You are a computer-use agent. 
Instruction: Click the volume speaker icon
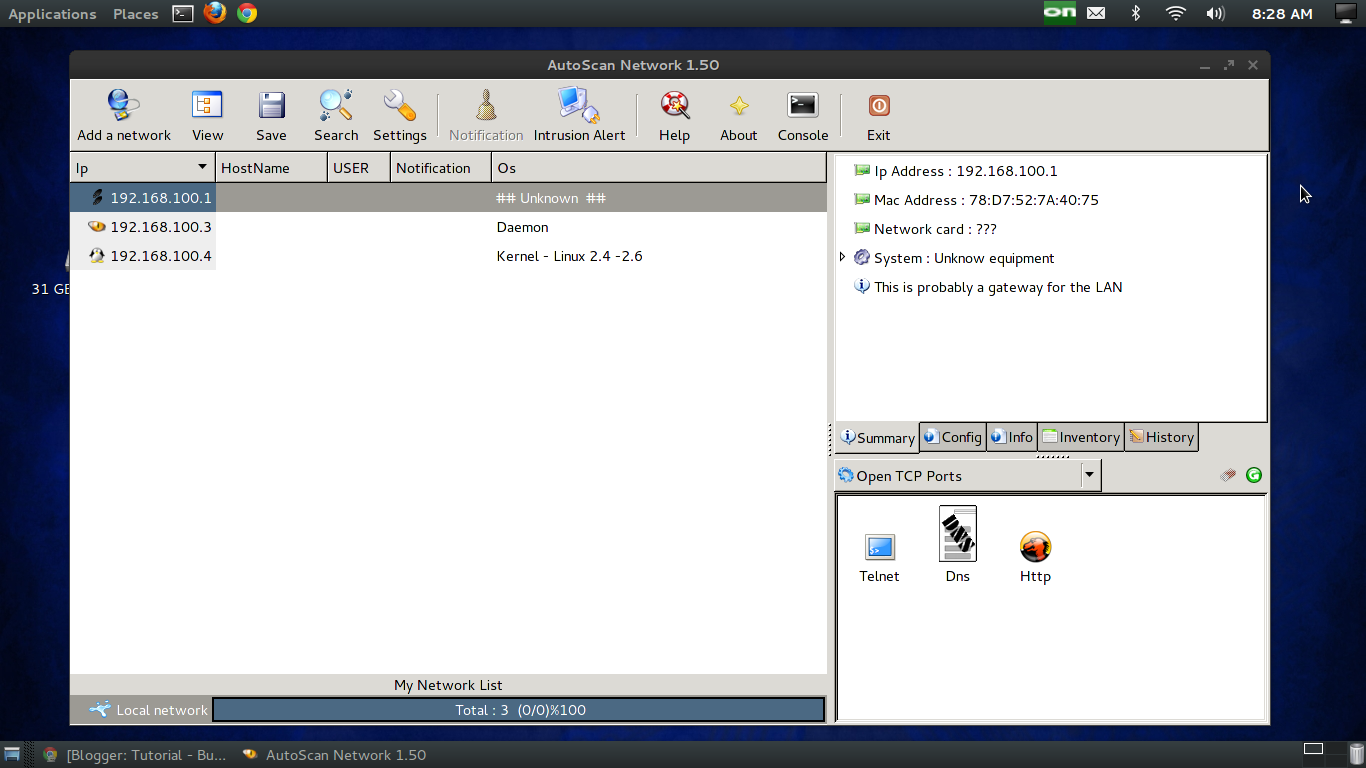1215,13
